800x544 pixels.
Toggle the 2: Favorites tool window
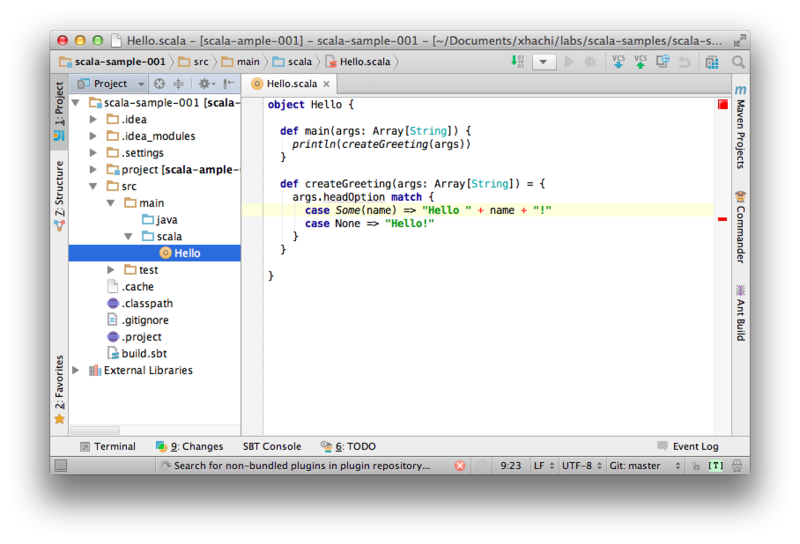pos(60,390)
